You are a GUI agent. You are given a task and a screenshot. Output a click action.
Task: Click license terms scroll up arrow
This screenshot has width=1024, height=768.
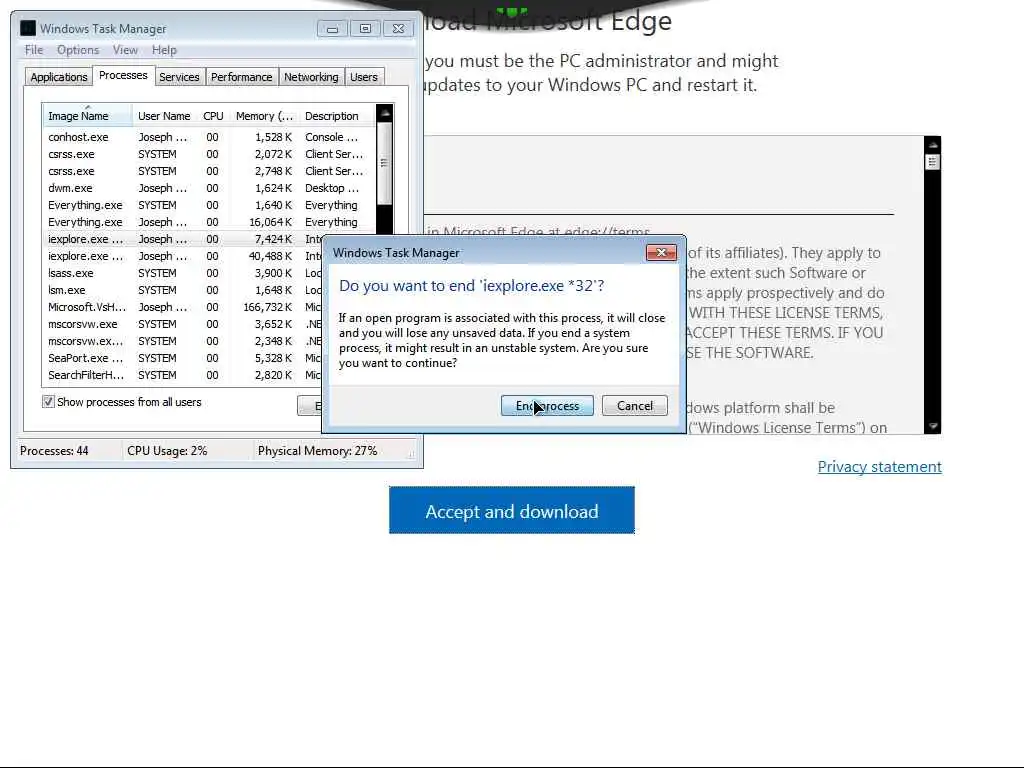pos(933,144)
